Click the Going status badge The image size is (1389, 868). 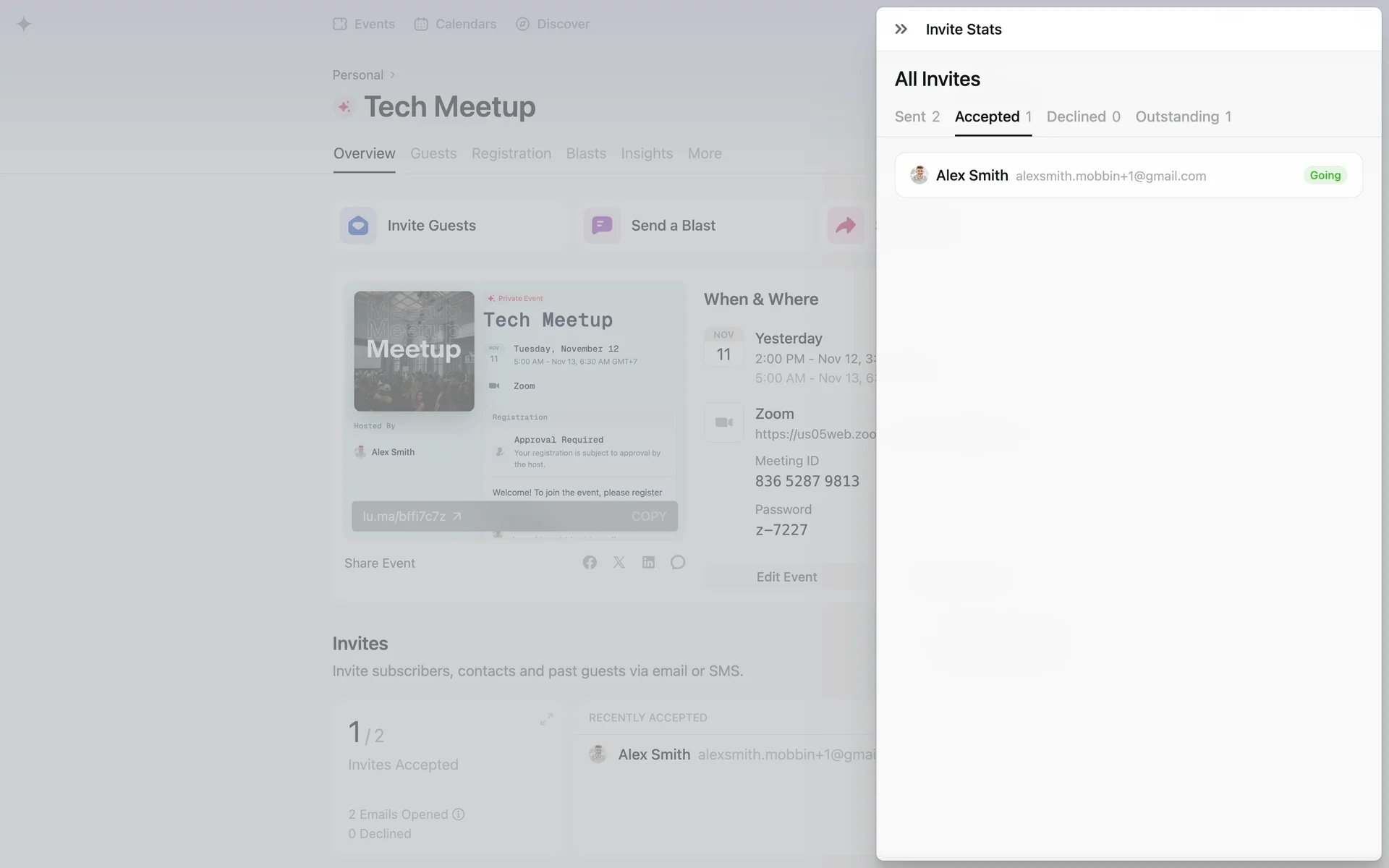click(1325, 176)
